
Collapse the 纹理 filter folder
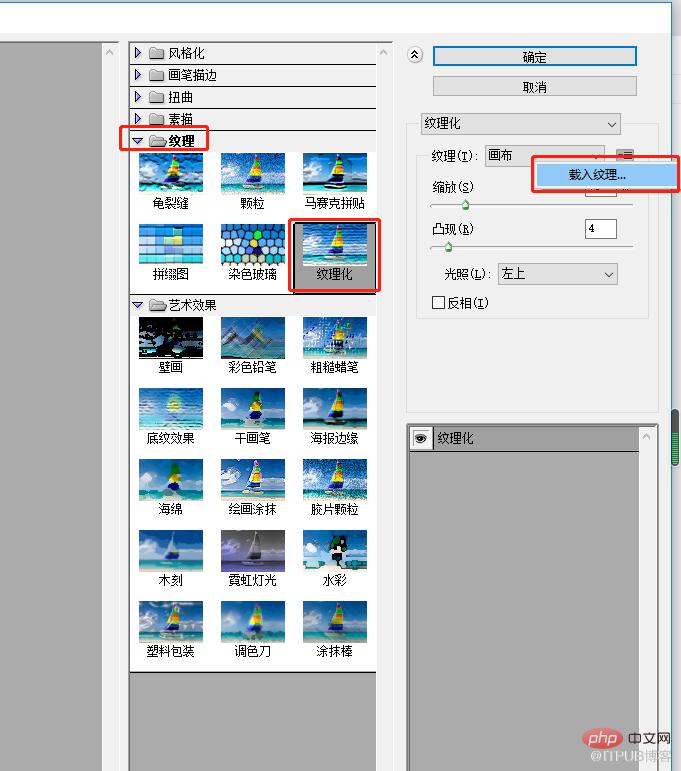pos(138,141)
